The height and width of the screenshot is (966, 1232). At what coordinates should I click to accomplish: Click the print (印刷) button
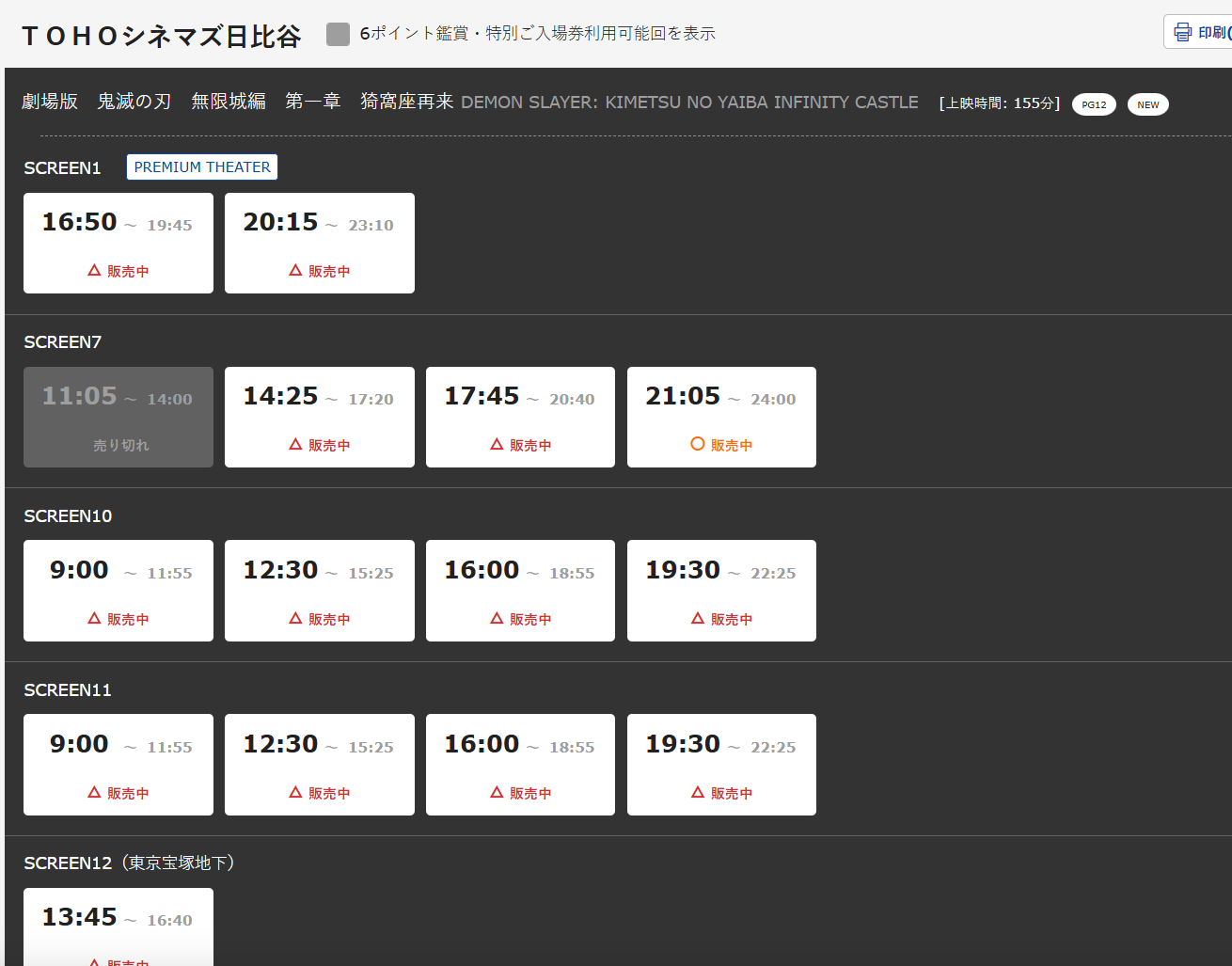tap(1199, 32)
